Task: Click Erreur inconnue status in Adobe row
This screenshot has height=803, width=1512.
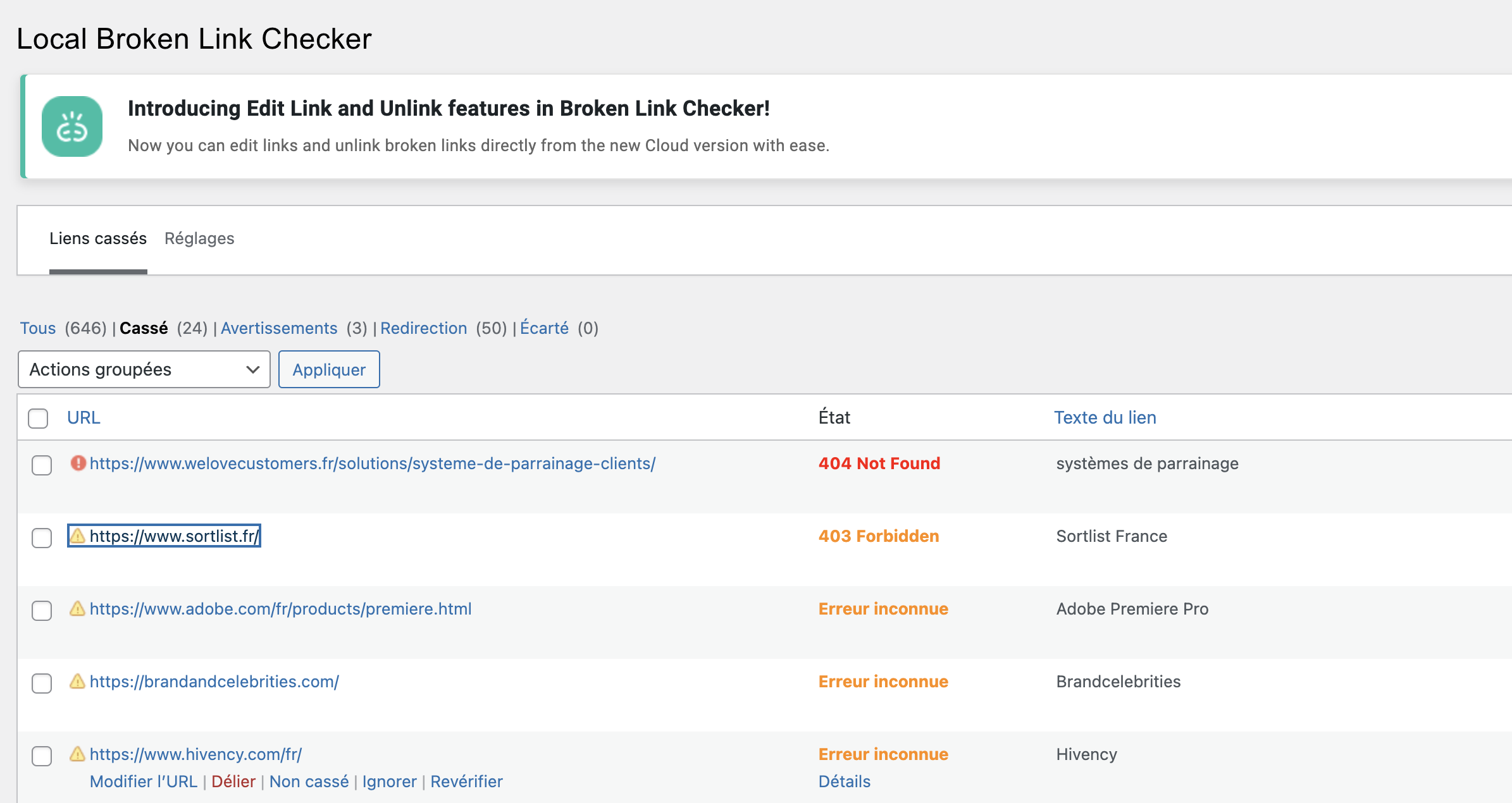Action: pyautogui.click(x=883, y=609)
